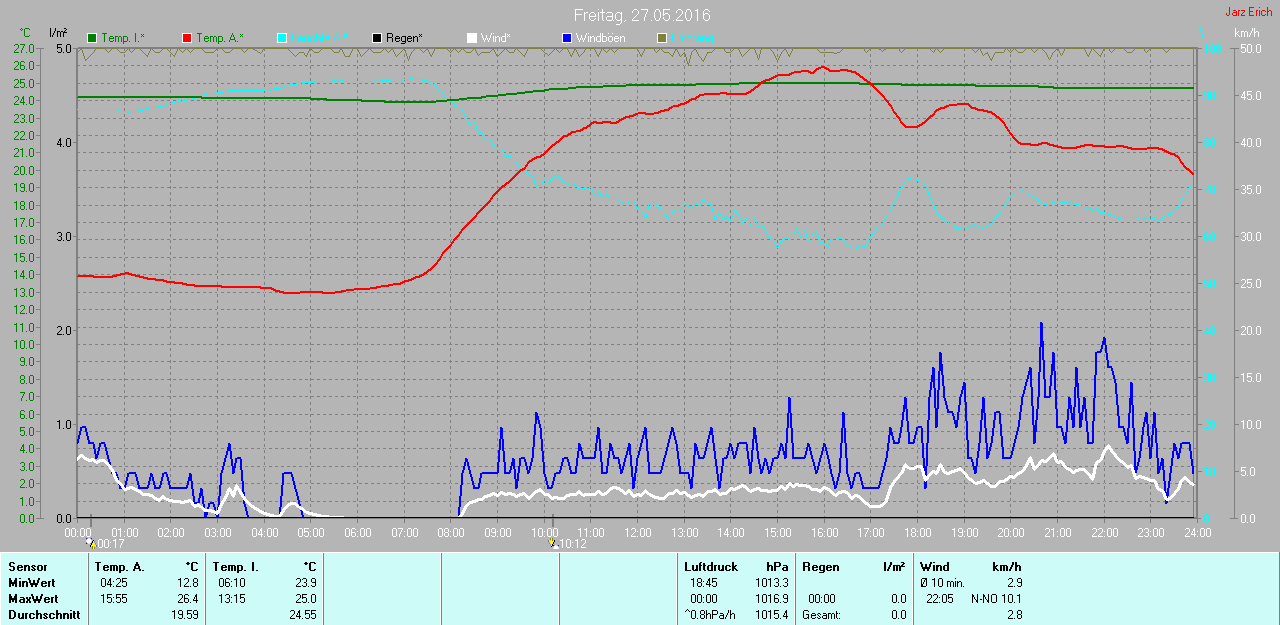
Task: Click the white Wind legend square
Action: (472, 38)
